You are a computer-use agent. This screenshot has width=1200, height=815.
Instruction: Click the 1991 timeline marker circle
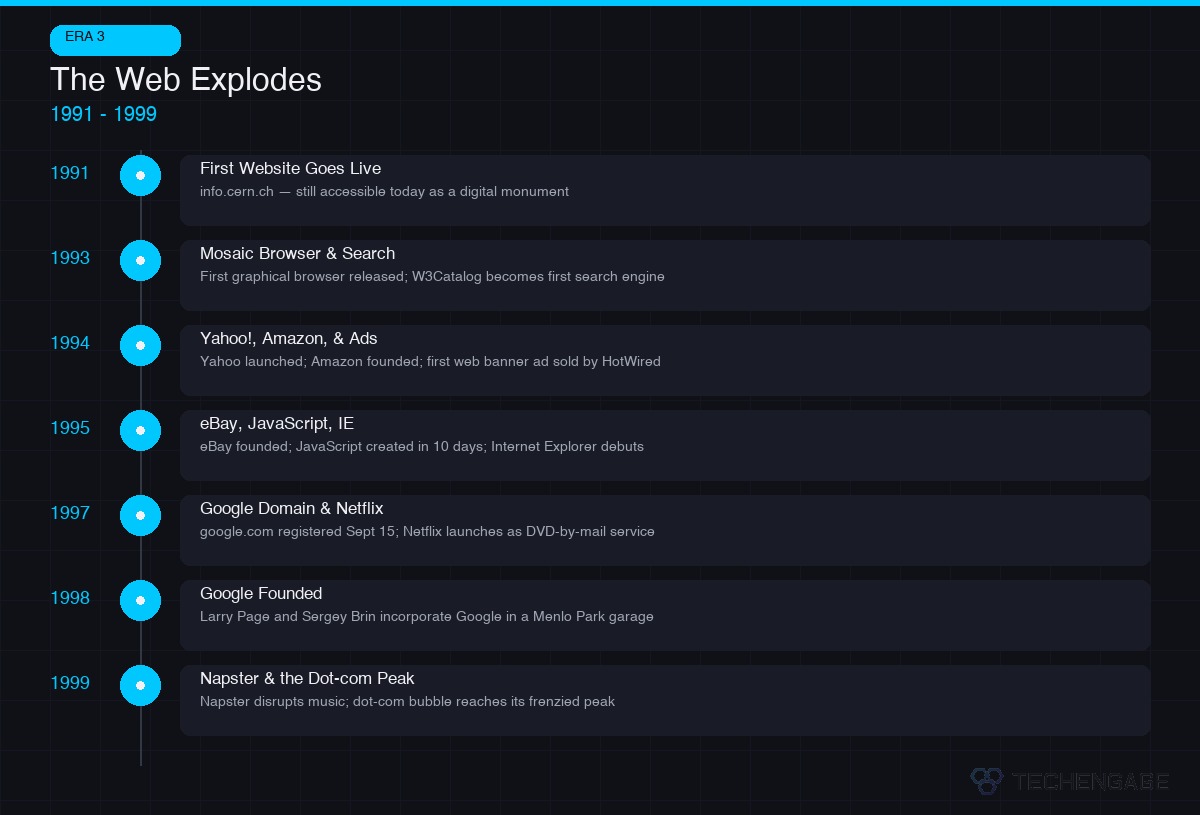point(140,175)
